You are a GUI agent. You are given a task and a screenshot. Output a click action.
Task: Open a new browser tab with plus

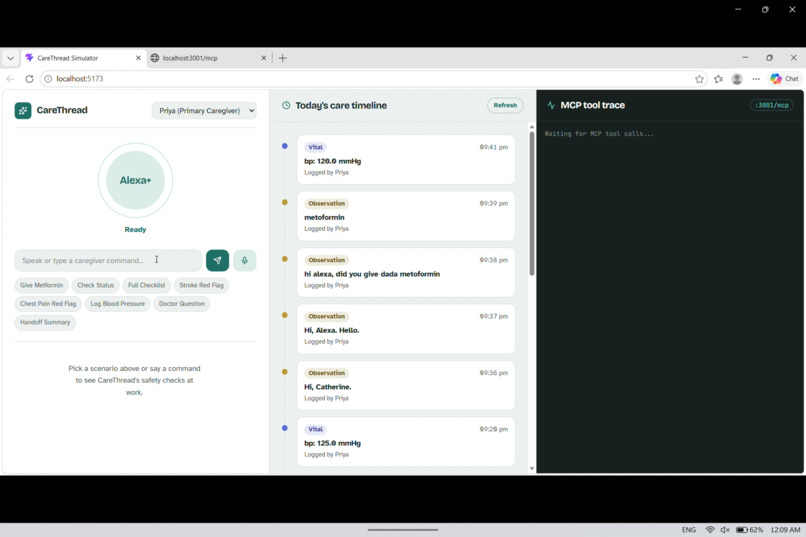click(283, 58)
